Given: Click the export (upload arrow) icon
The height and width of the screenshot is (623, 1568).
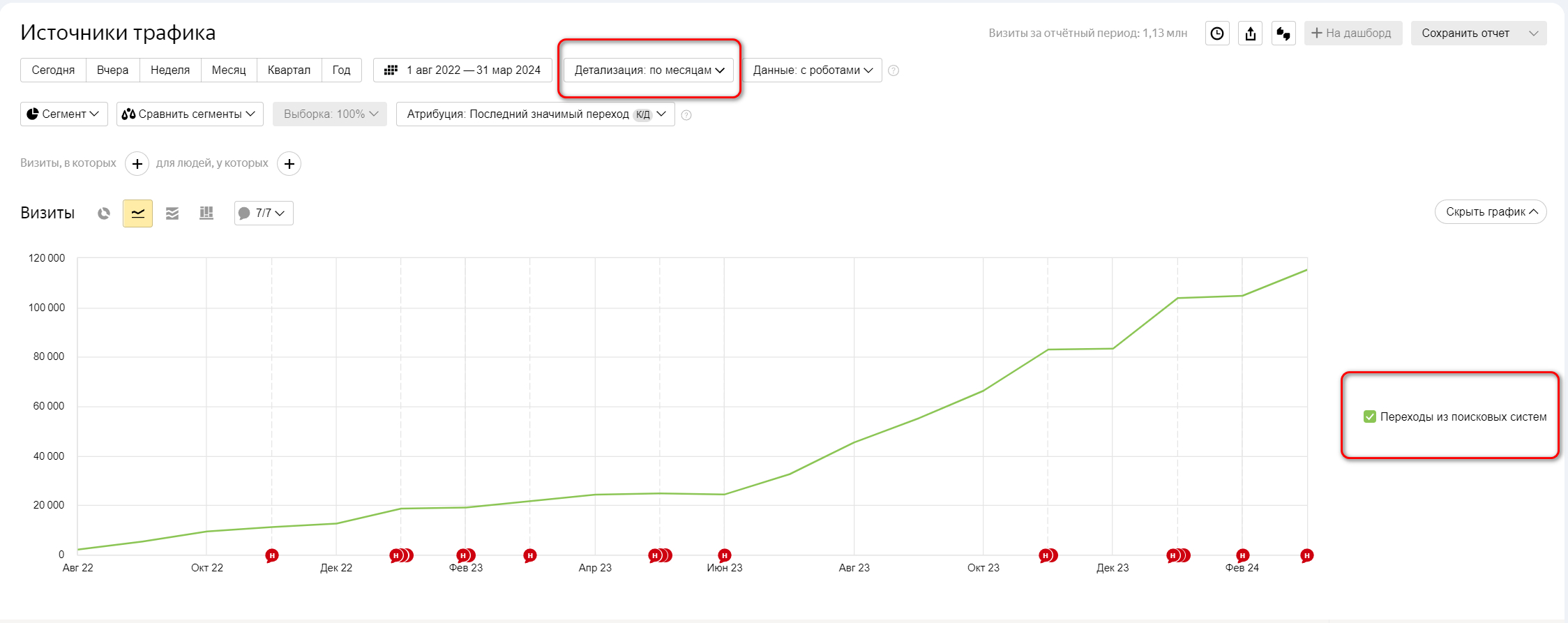Looking at the screenshot, I should tap(1251, 33).
